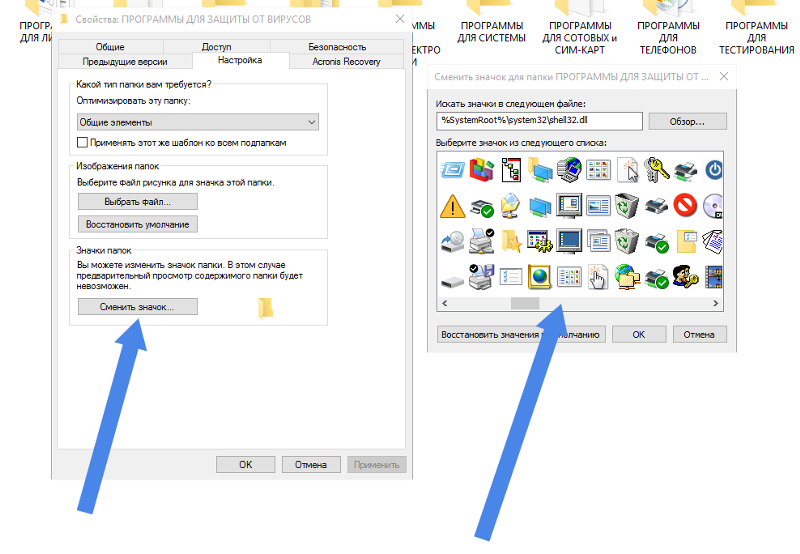Choose the document with arrow cursor icon

click(628, 169)
